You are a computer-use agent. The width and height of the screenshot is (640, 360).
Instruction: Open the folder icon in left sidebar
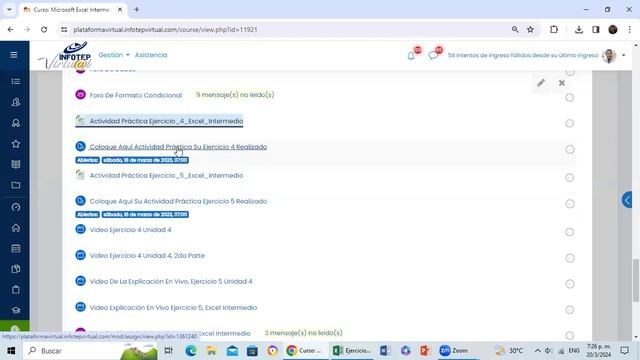point(16,185)
